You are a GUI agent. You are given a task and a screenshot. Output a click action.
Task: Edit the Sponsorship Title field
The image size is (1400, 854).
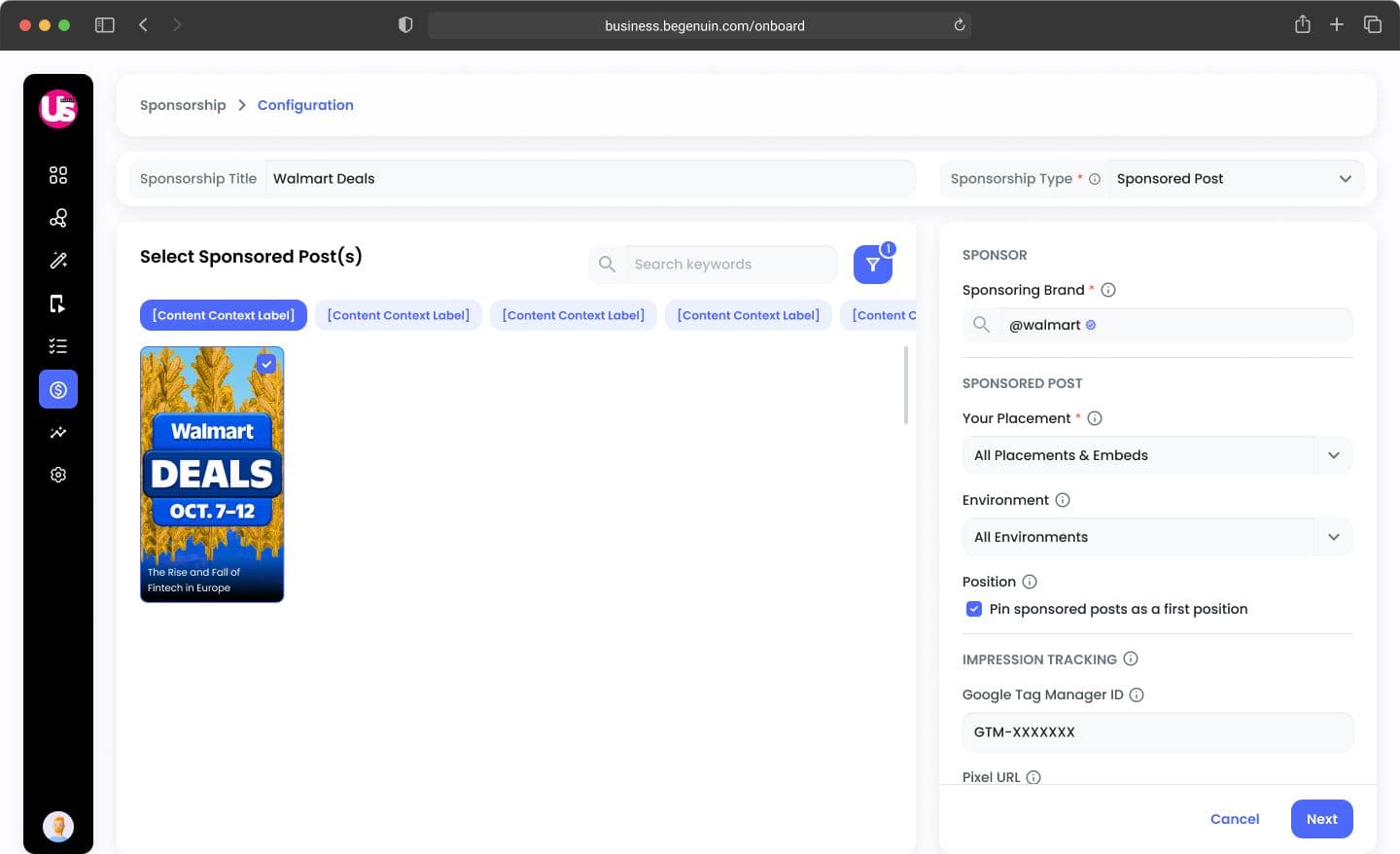tap(590, 179)
